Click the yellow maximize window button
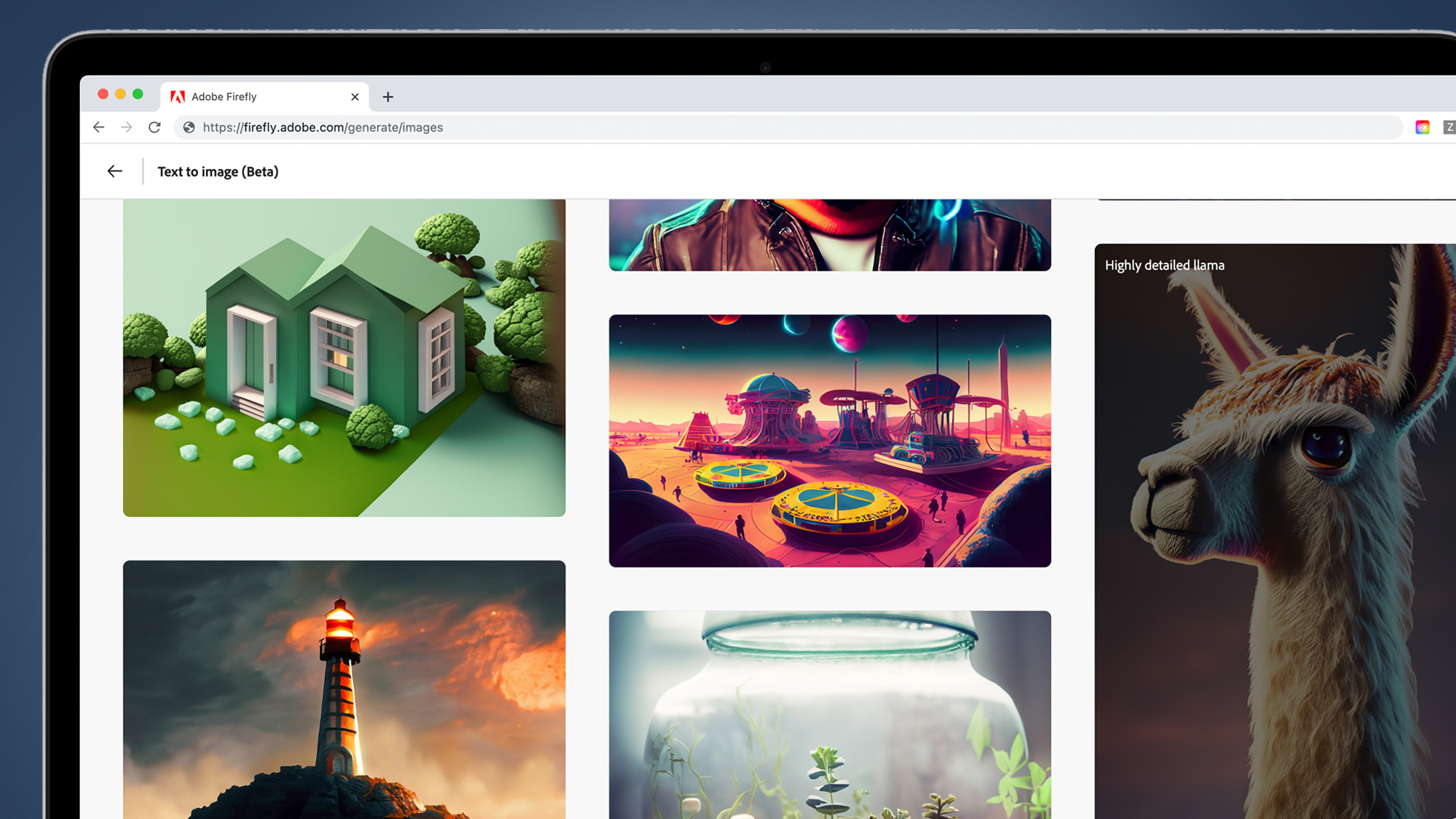 (121, 96)
